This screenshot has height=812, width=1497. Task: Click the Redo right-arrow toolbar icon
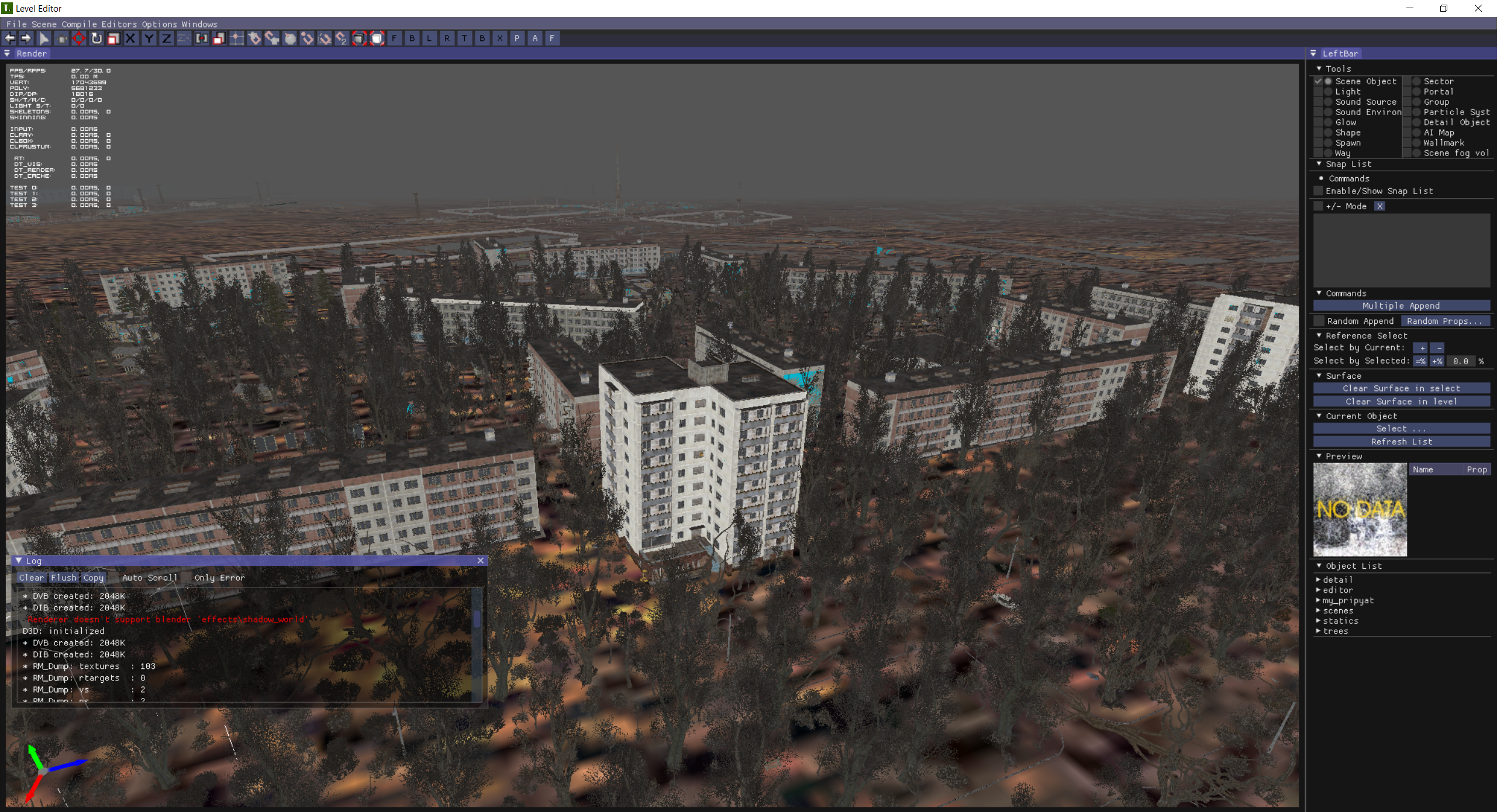(26, 39)
